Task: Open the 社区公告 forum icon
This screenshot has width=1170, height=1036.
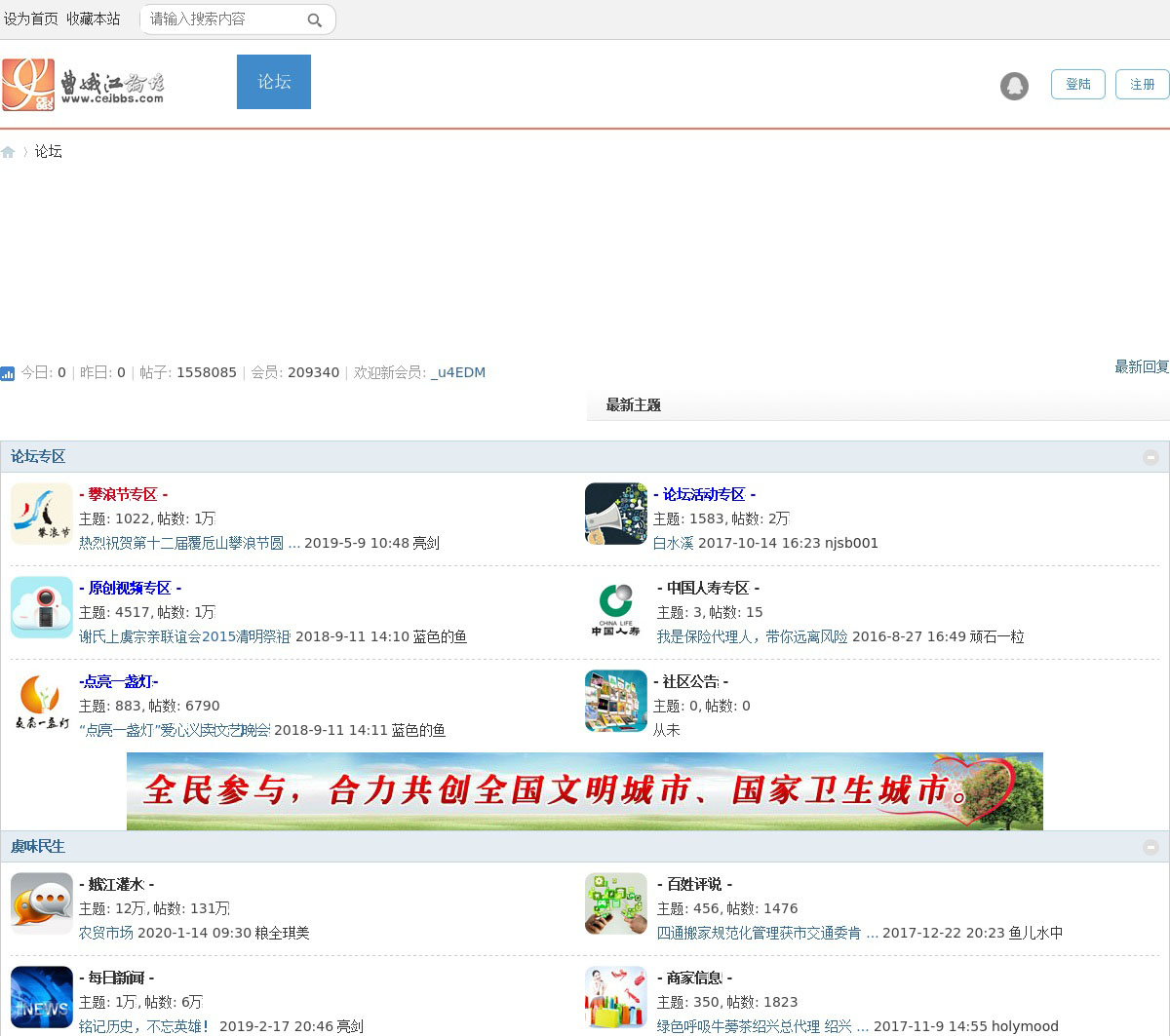Action: (x=615, y=701)
